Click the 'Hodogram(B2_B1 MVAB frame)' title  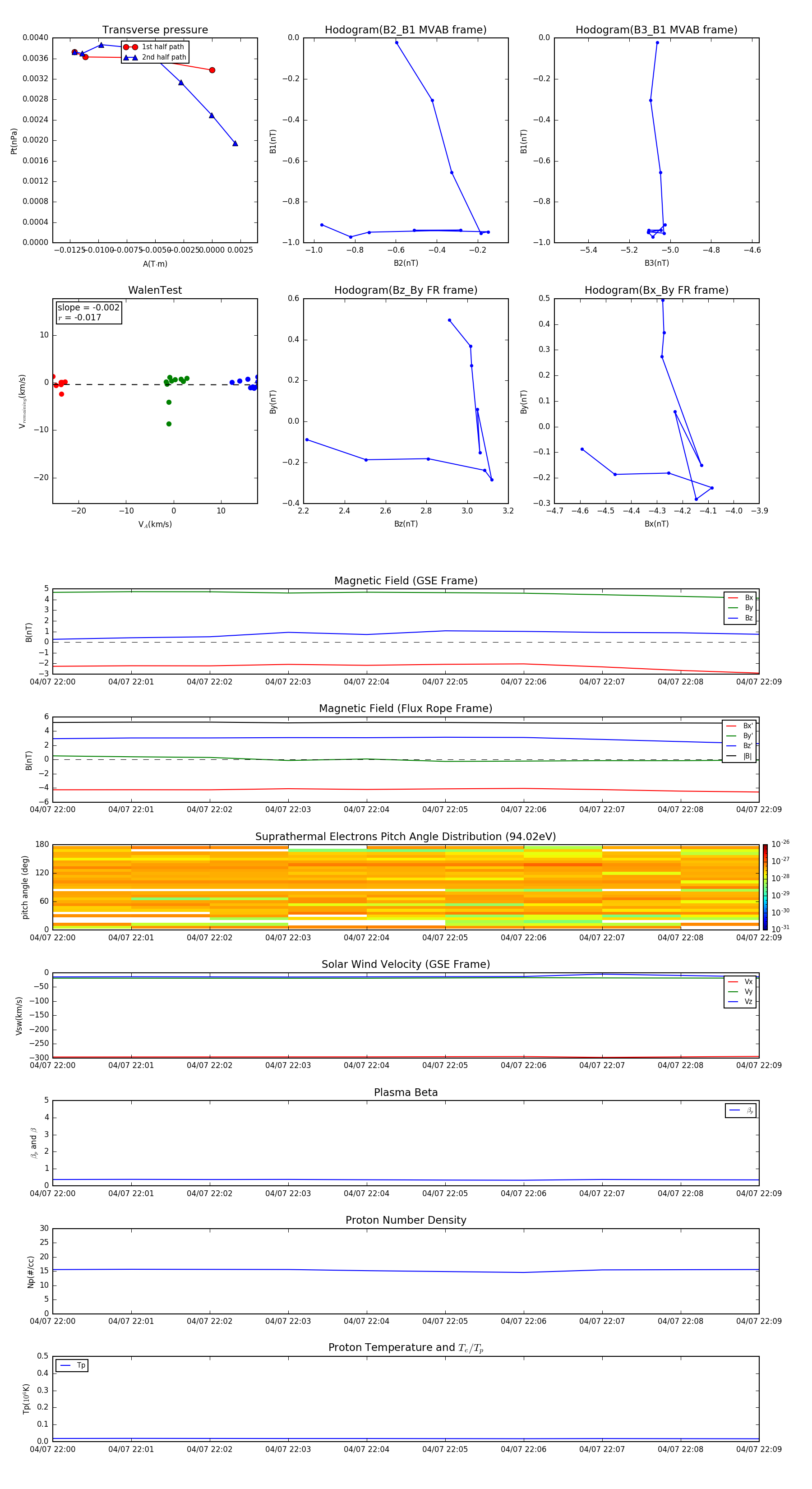pyautogui.click(x=406, y=30)
